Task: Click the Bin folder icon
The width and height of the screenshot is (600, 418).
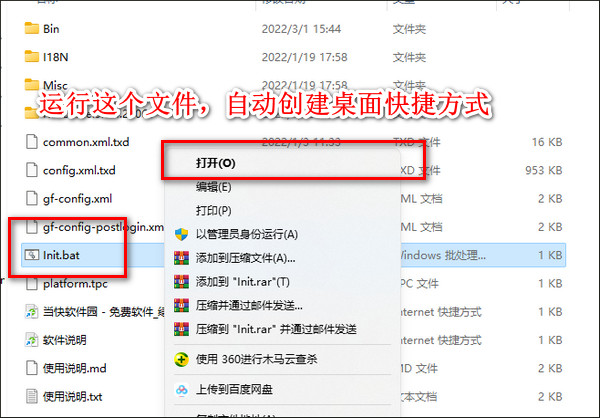Action: tap(31, 29)
